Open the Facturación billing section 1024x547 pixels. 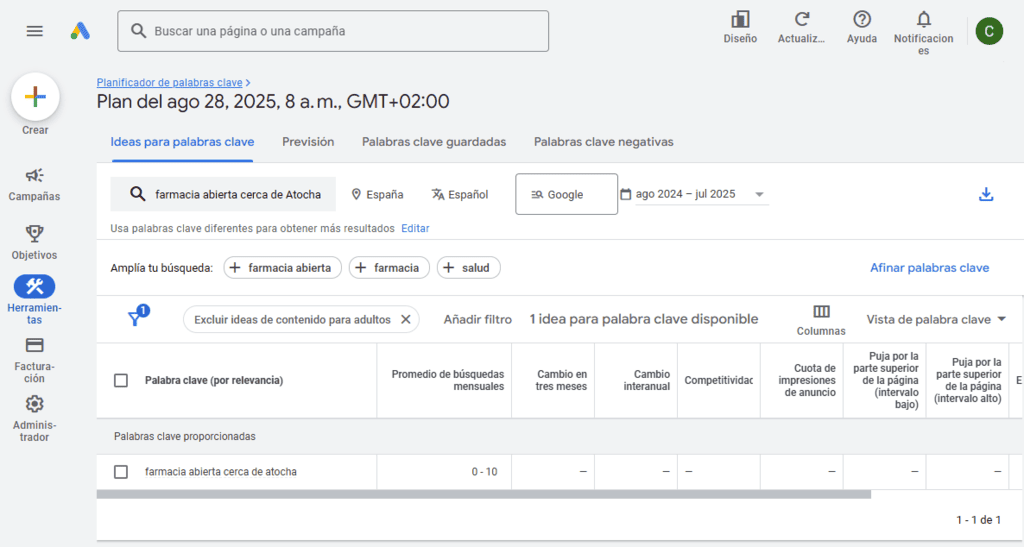(35, 345)
